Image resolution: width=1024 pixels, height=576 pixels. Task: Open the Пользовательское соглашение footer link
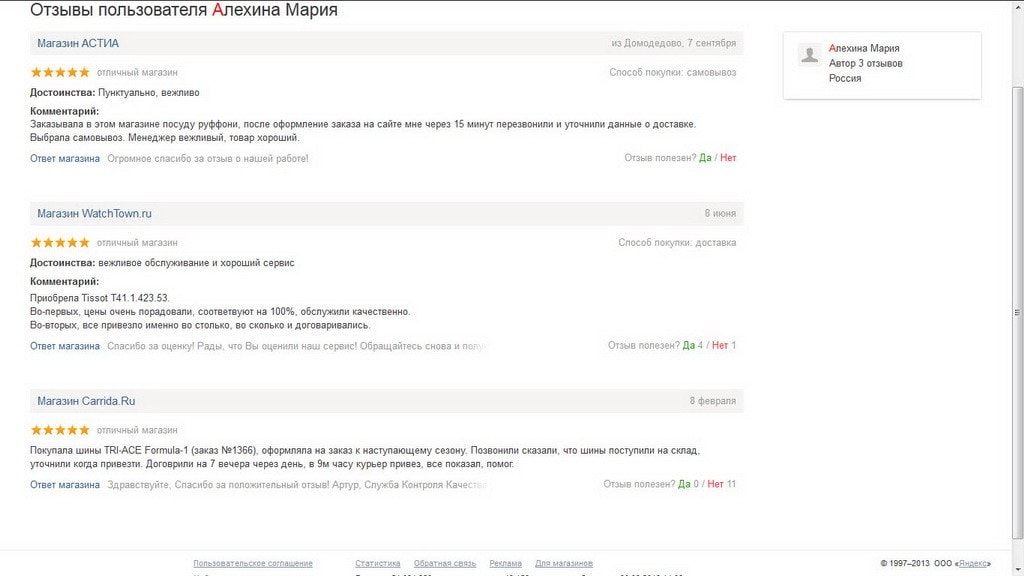coord(253,564)
